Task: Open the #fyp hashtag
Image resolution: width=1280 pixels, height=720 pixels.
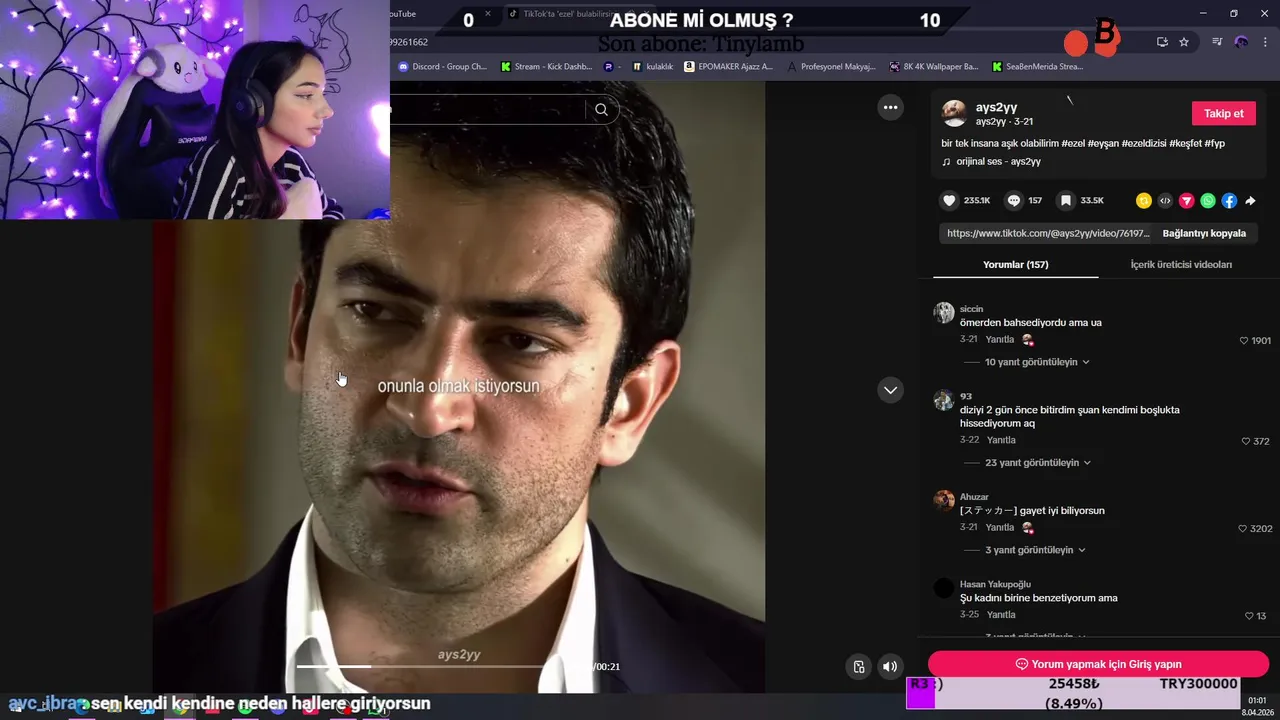Action: click(1215, 144)
